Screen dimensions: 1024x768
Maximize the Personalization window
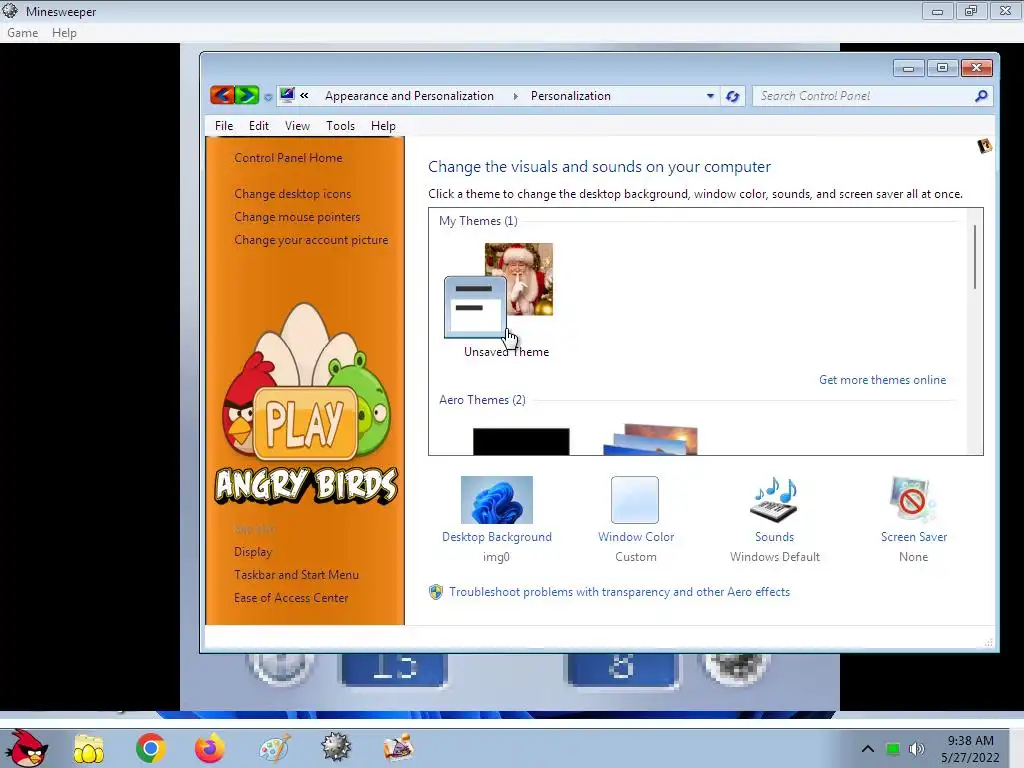[x=942, y=67]
